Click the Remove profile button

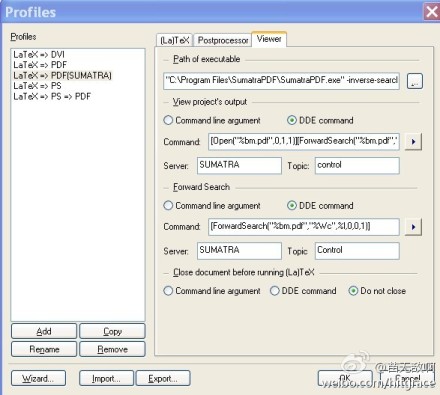(x=112, y=349)
